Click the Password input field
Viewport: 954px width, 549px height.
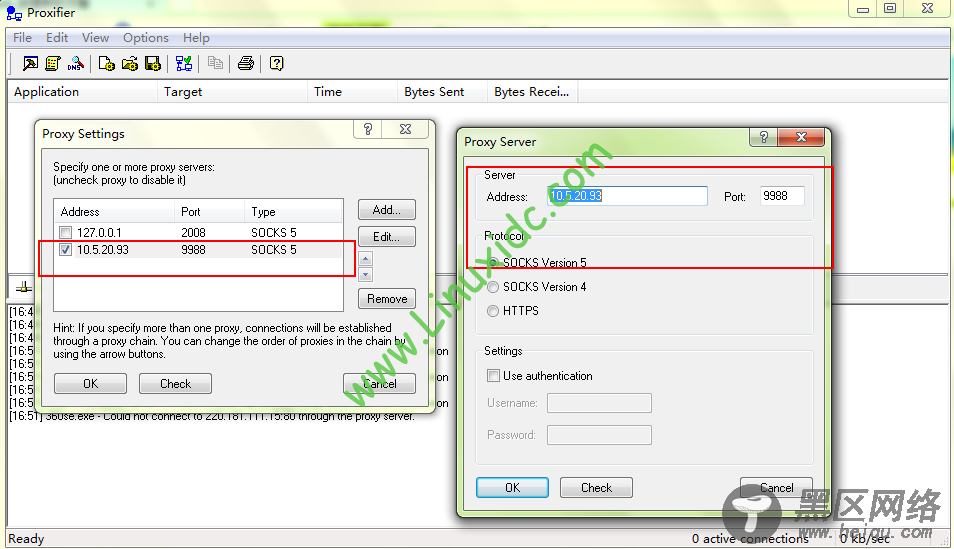(599, 435)
